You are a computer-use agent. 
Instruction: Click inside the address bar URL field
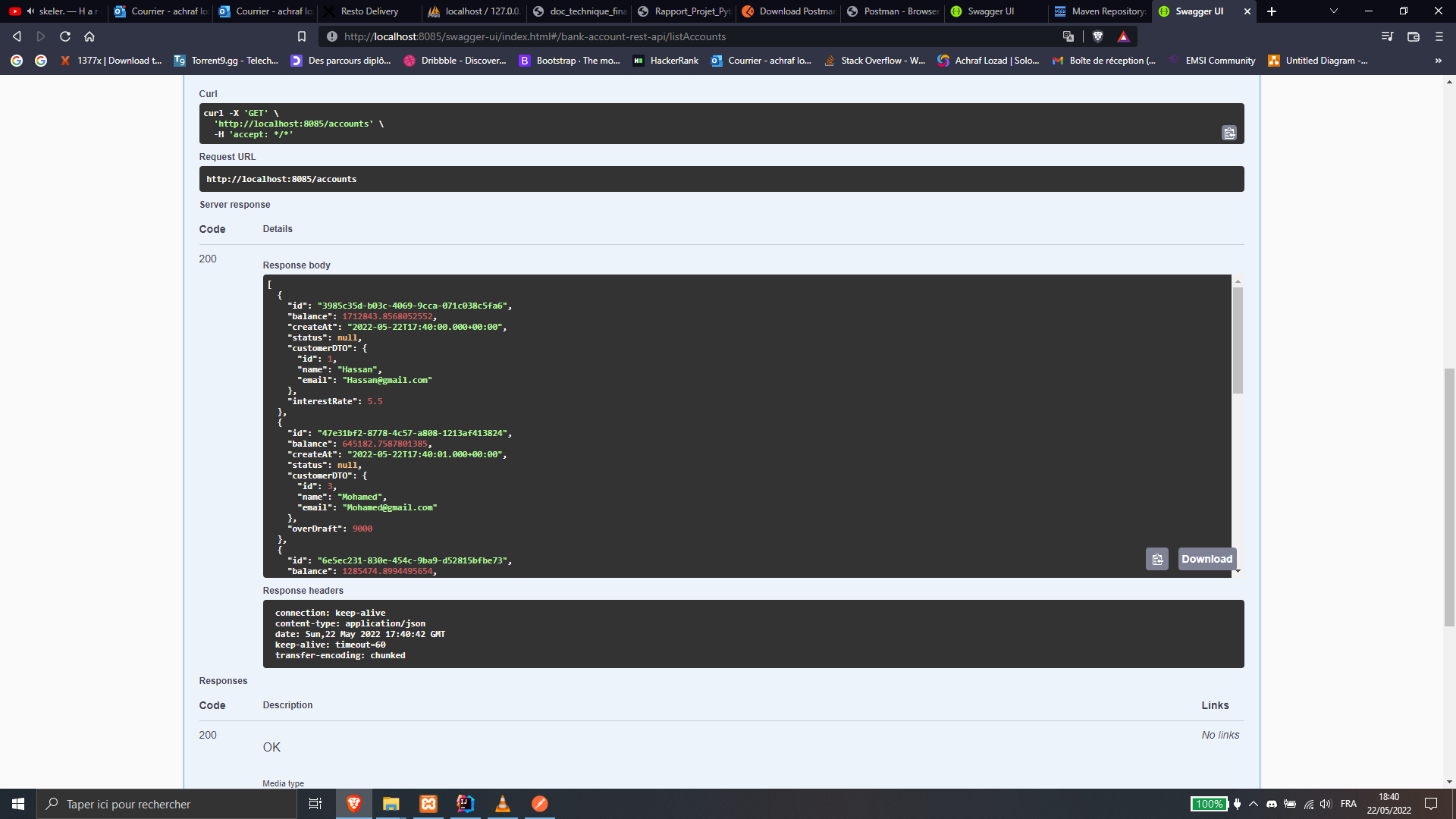pyautogui.click(x=531, y=36)
